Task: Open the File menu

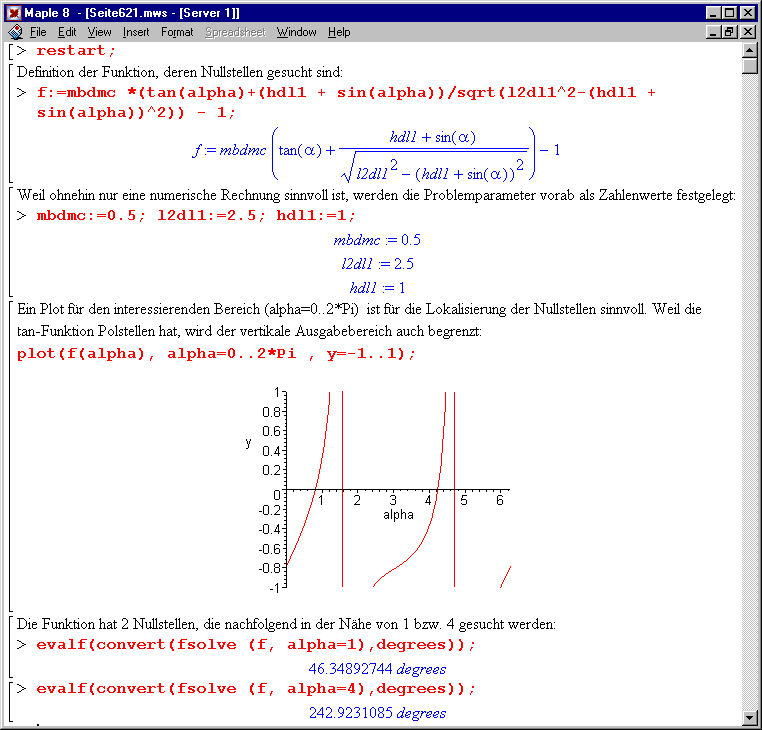Action: (38, 32)
